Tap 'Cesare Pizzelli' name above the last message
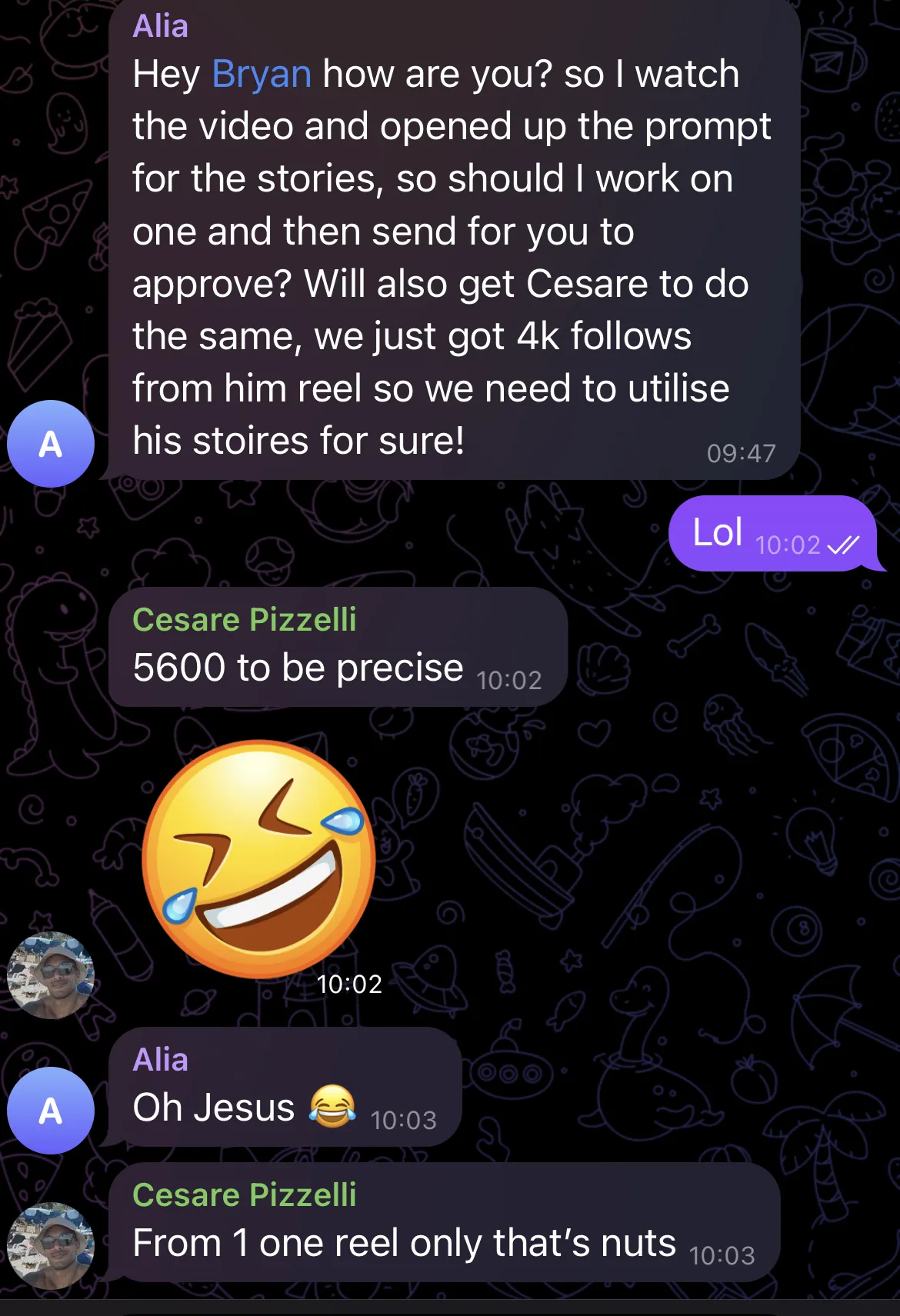900x1316 pixels. 244,1194
